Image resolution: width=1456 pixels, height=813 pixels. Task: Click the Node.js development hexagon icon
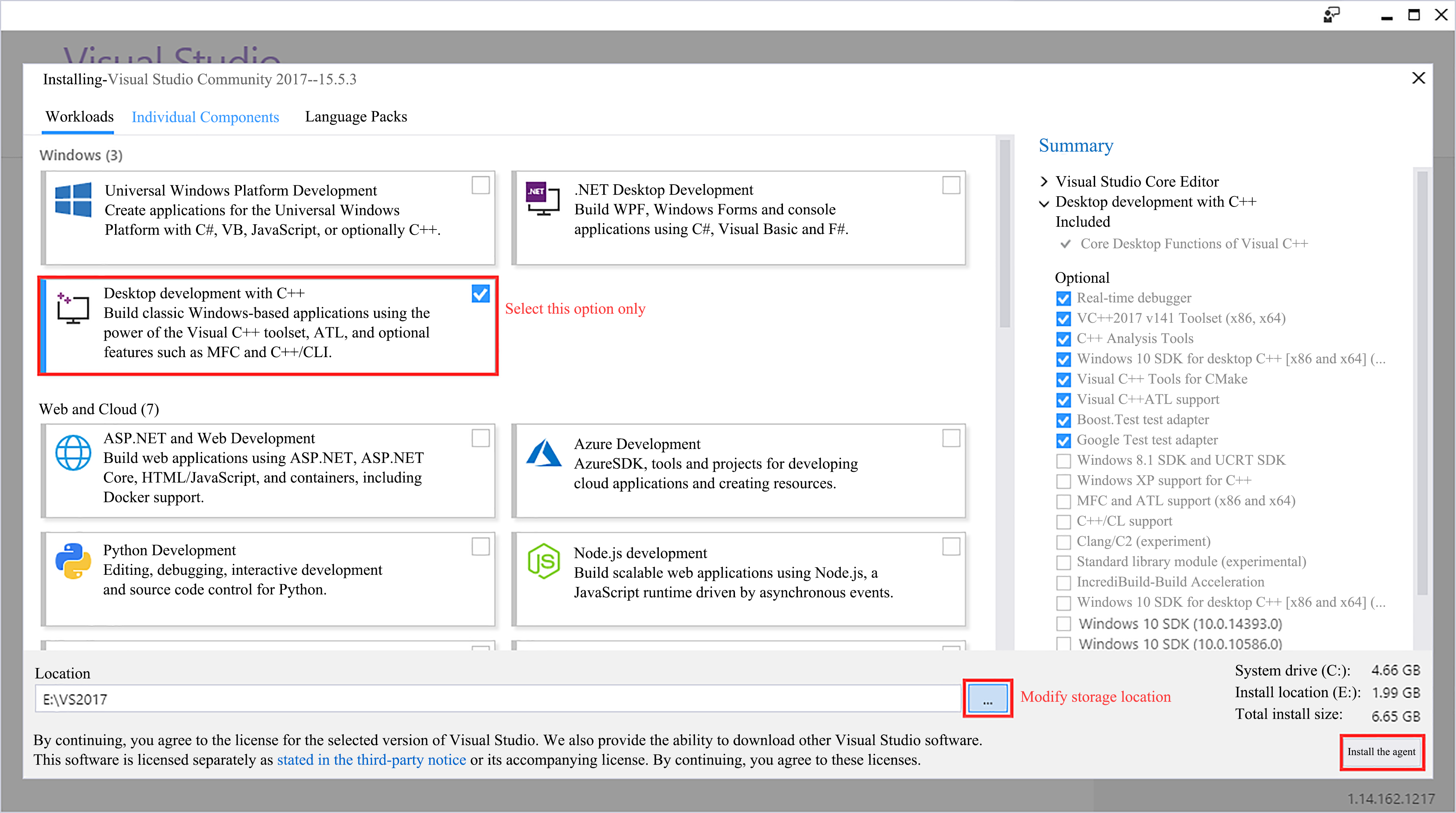543,561
